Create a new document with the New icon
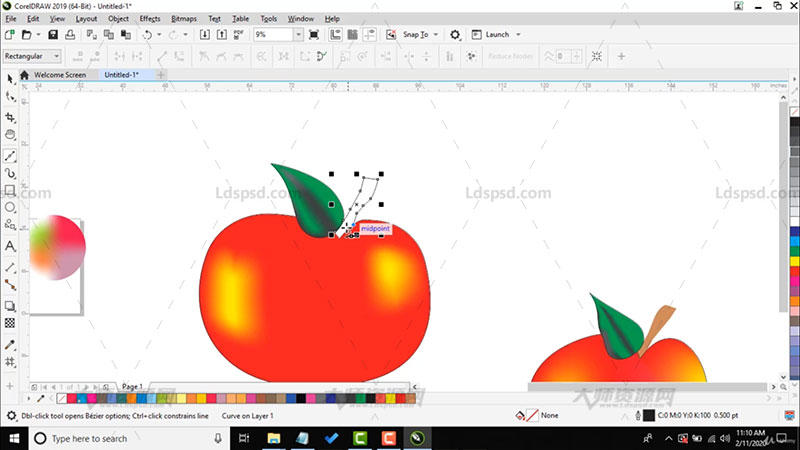 [x=10, y=35]
